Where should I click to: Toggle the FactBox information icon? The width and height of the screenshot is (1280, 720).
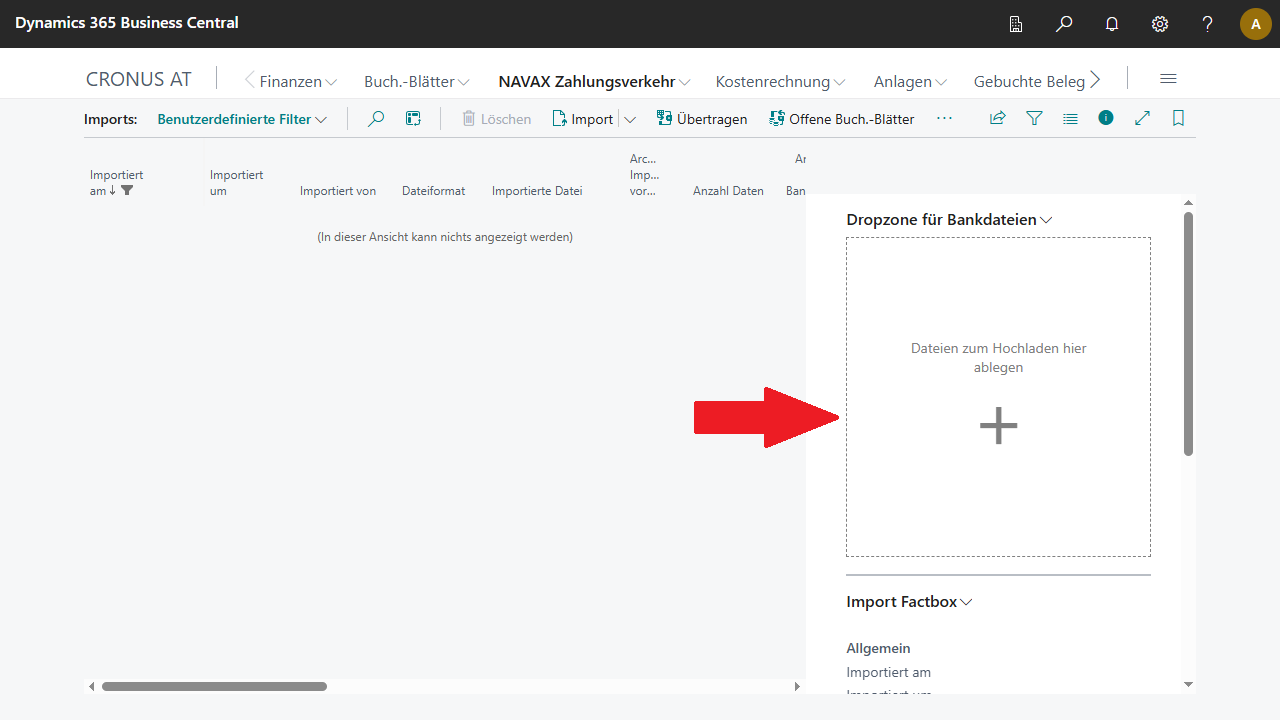(x=1106, y=118)
